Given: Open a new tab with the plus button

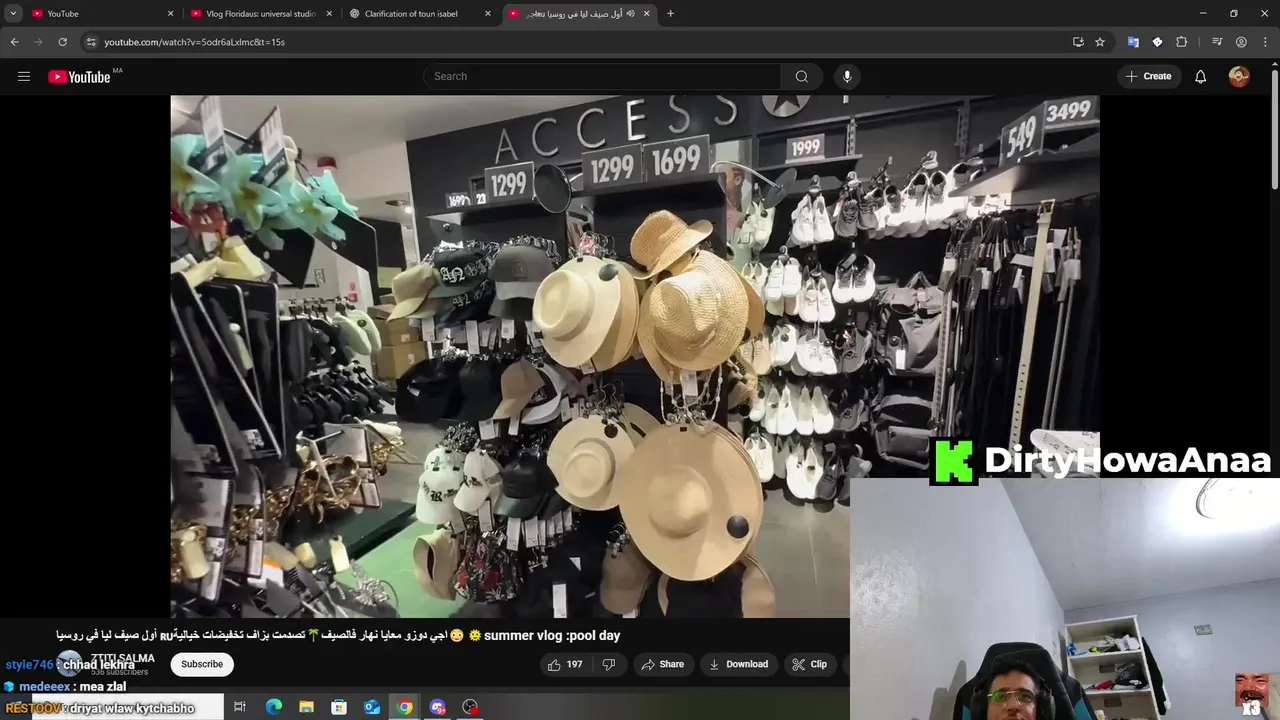Looking at the screenshot, I should click(670, 14).
